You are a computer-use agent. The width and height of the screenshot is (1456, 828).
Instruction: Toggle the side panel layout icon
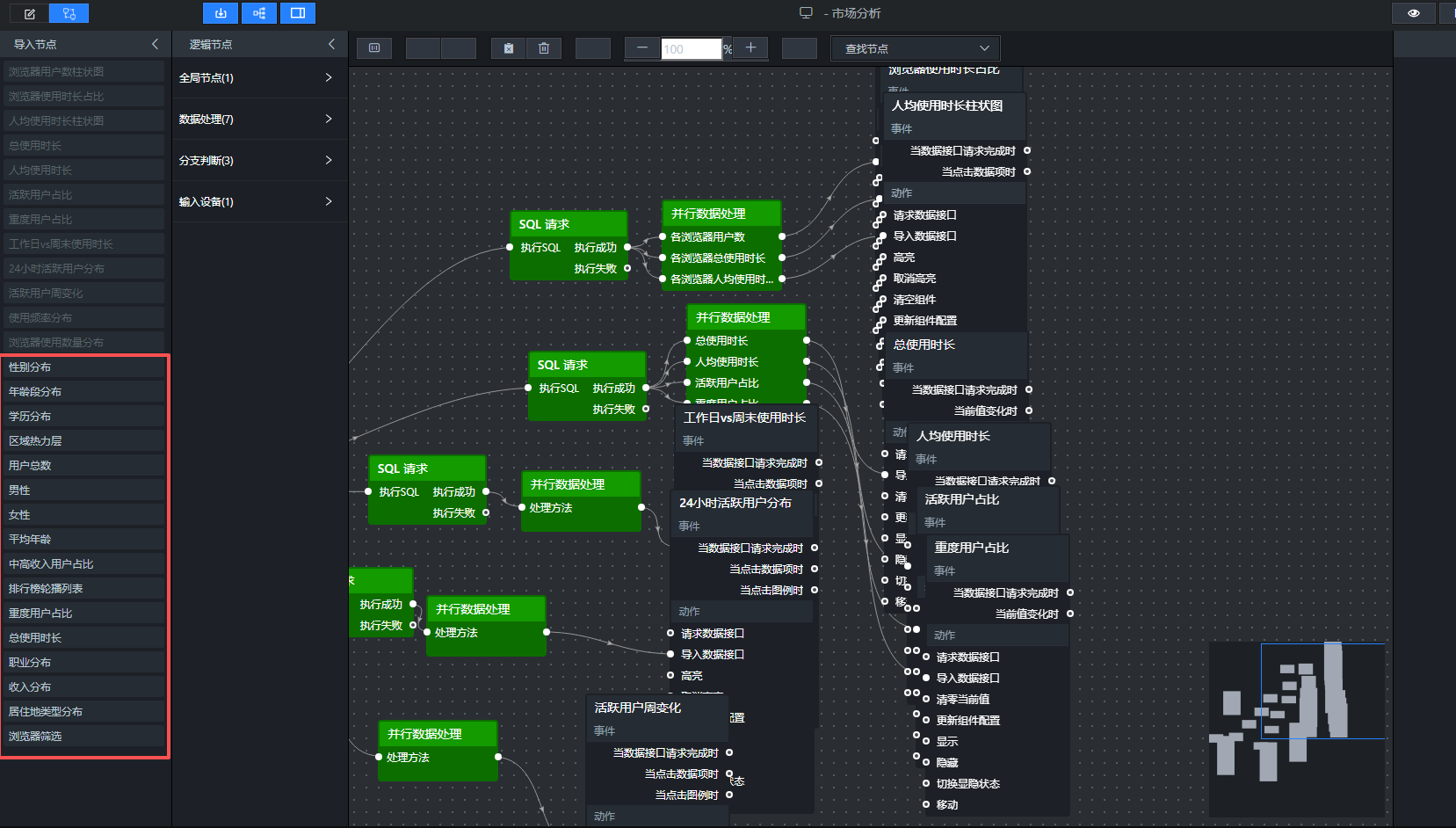(298, 13)
